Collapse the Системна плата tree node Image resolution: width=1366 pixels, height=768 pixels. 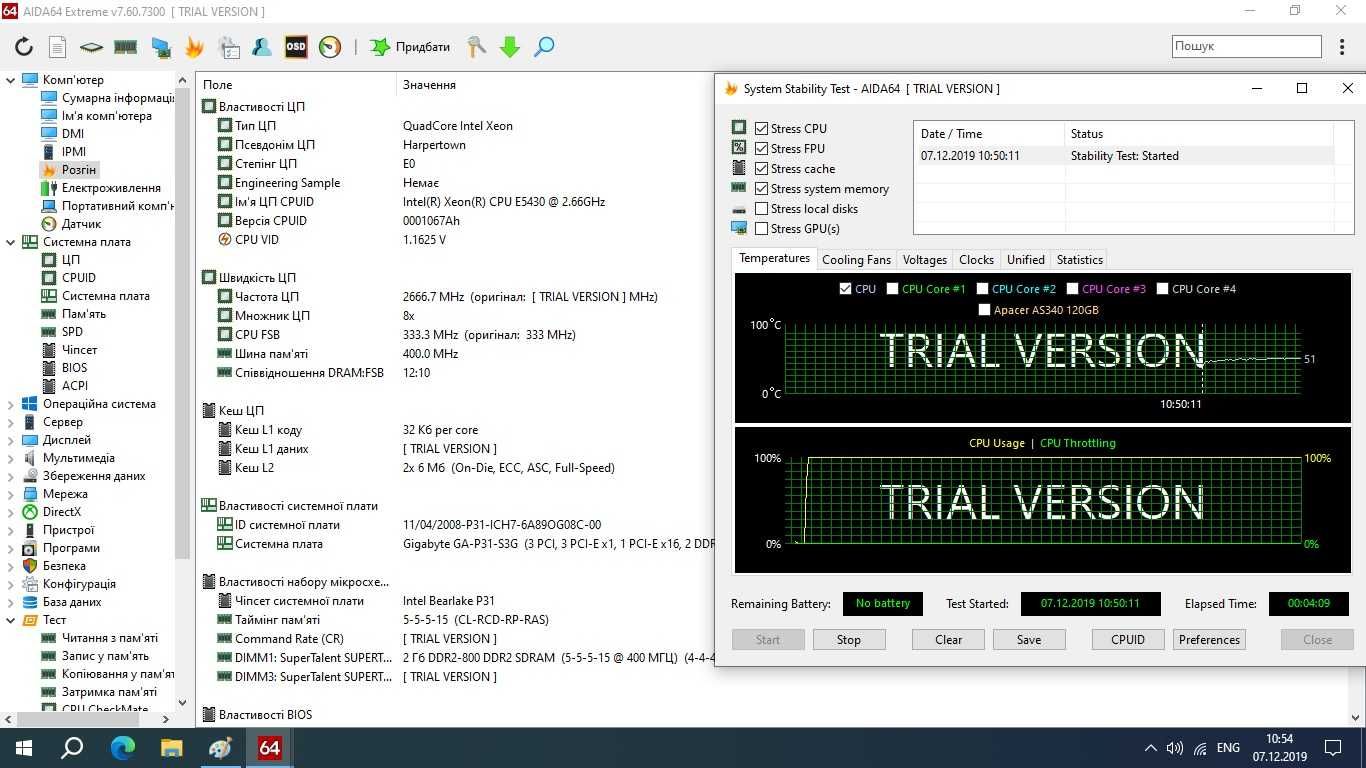11,242
